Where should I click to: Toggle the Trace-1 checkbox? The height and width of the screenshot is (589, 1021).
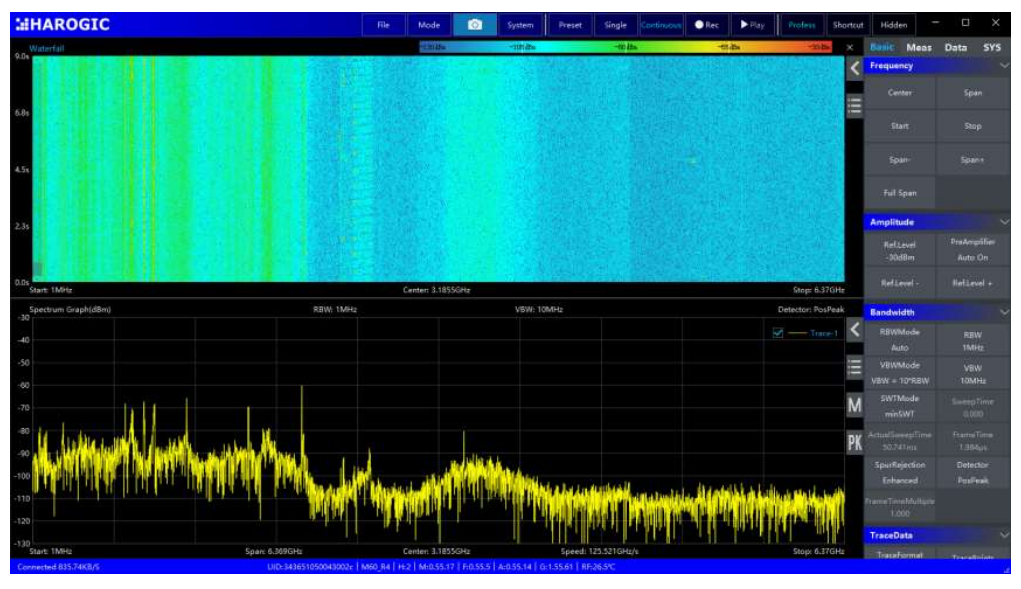click(x=777, y=333)
